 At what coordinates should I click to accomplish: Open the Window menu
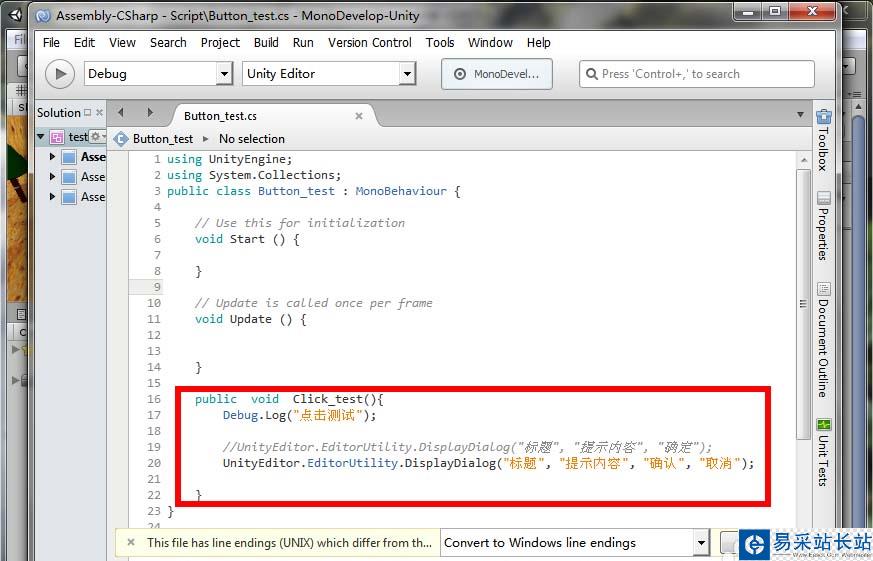coord(490,42)
